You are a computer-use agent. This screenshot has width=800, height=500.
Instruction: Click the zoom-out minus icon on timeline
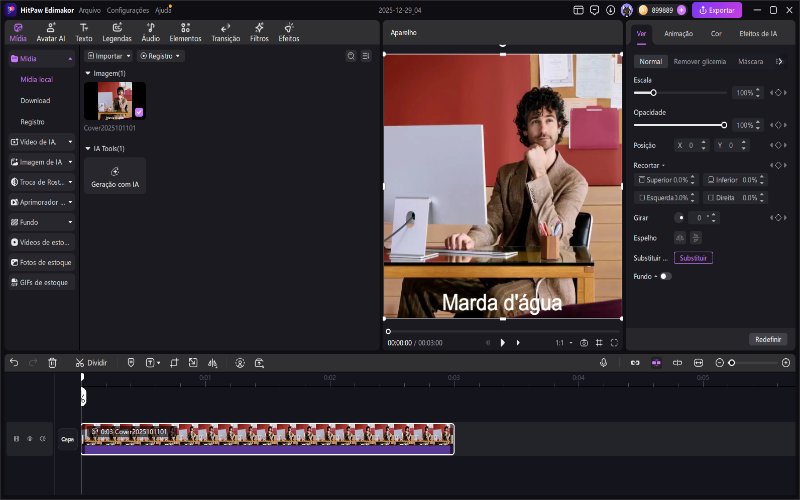tap(719, 363)
